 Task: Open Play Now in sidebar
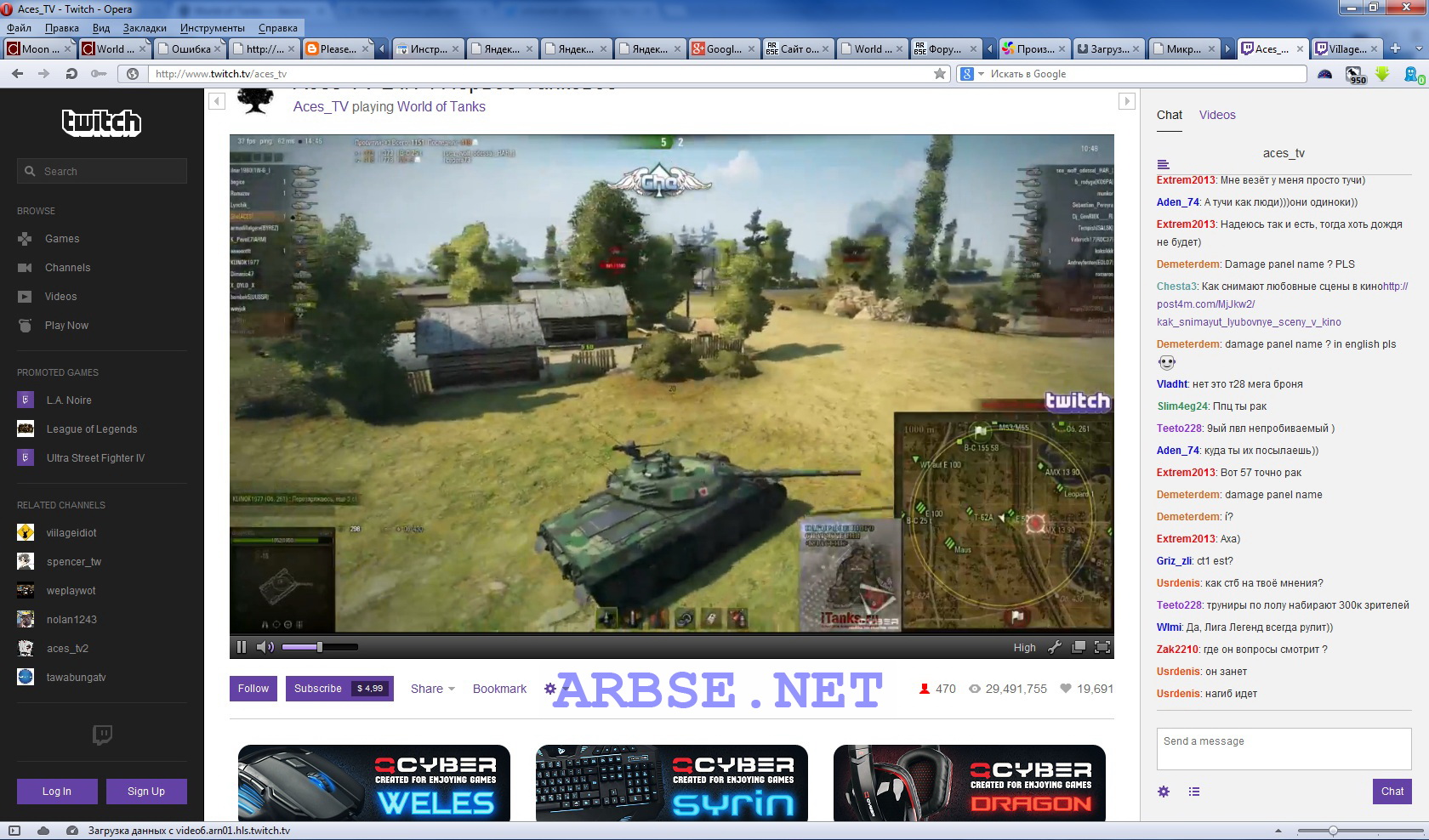coord(66,326)
